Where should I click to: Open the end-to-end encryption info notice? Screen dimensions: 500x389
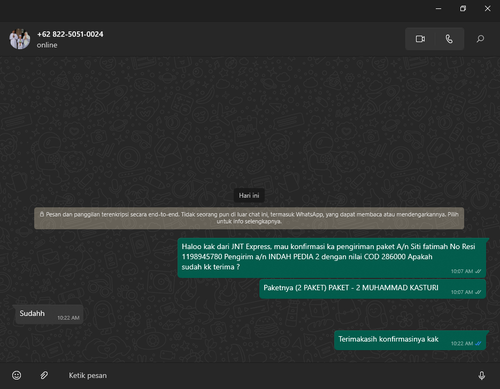point(249,218)
